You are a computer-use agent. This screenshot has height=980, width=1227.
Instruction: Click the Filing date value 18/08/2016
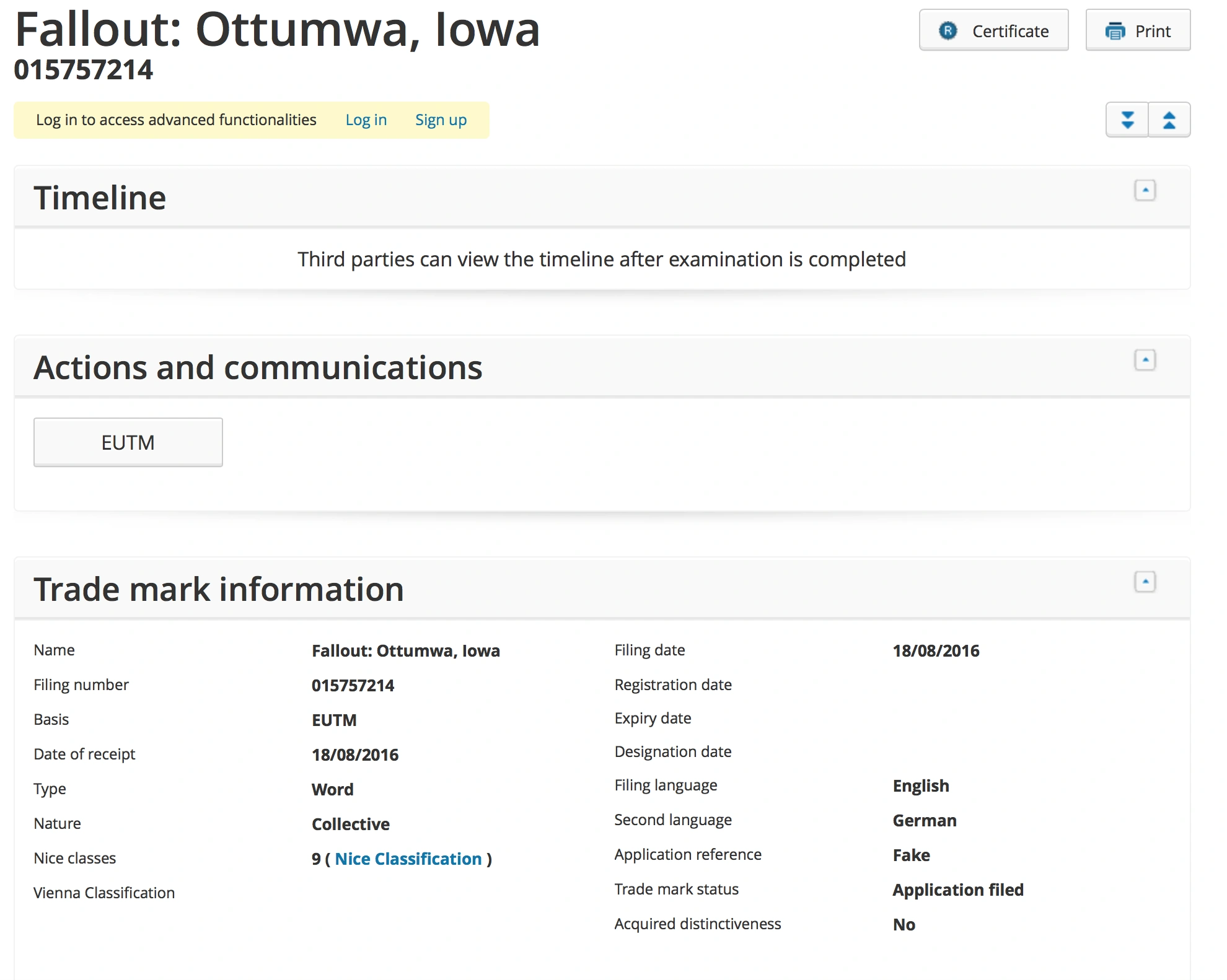(936, 650)
